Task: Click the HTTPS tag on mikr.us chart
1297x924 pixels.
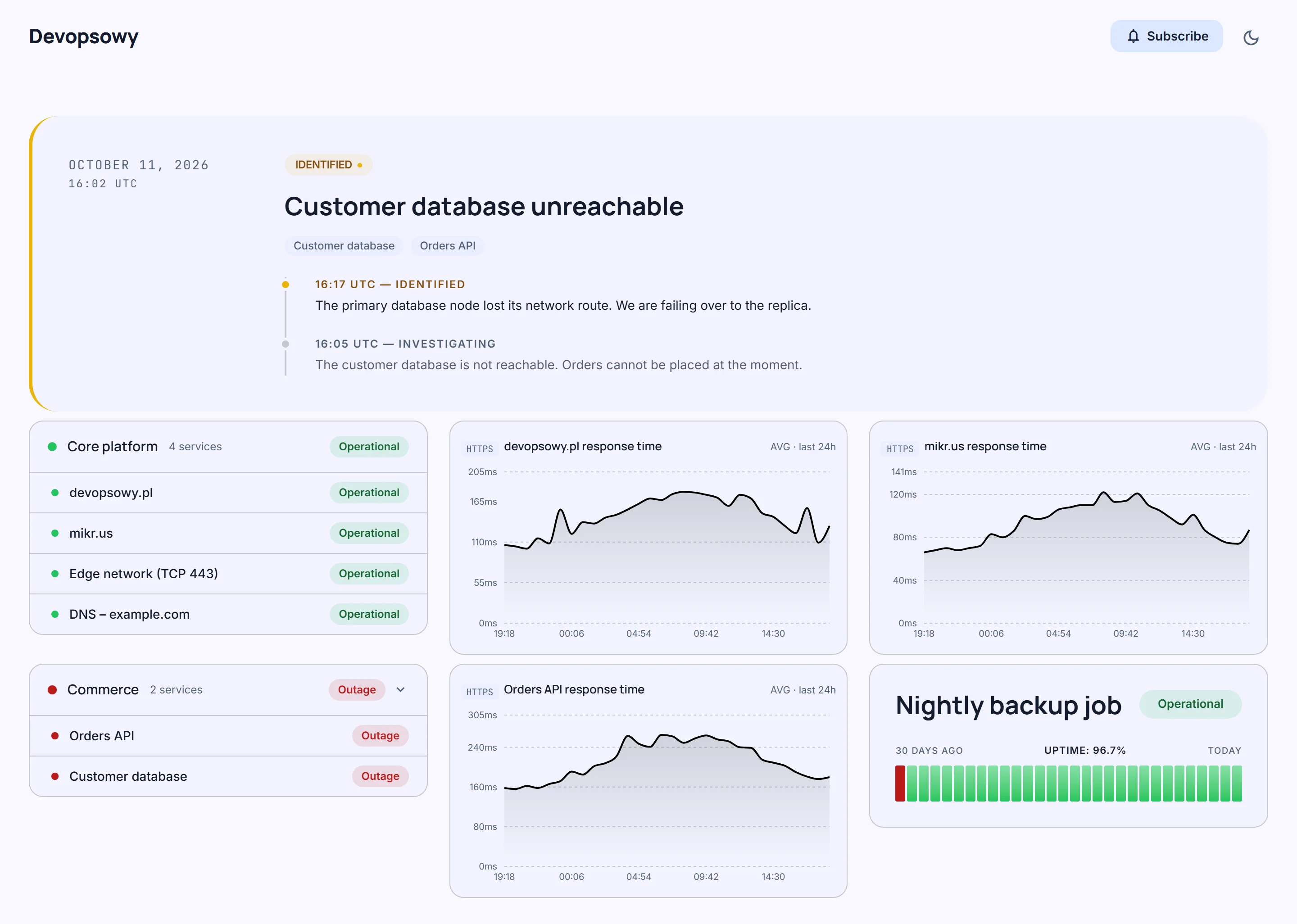Action: 900,448
